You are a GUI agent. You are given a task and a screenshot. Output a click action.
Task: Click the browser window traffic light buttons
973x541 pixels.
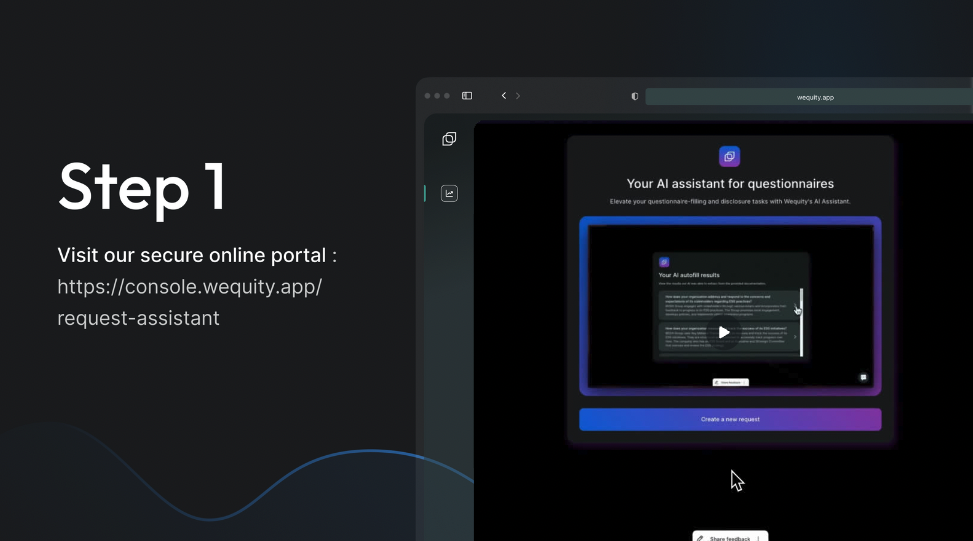click(437, 96)
